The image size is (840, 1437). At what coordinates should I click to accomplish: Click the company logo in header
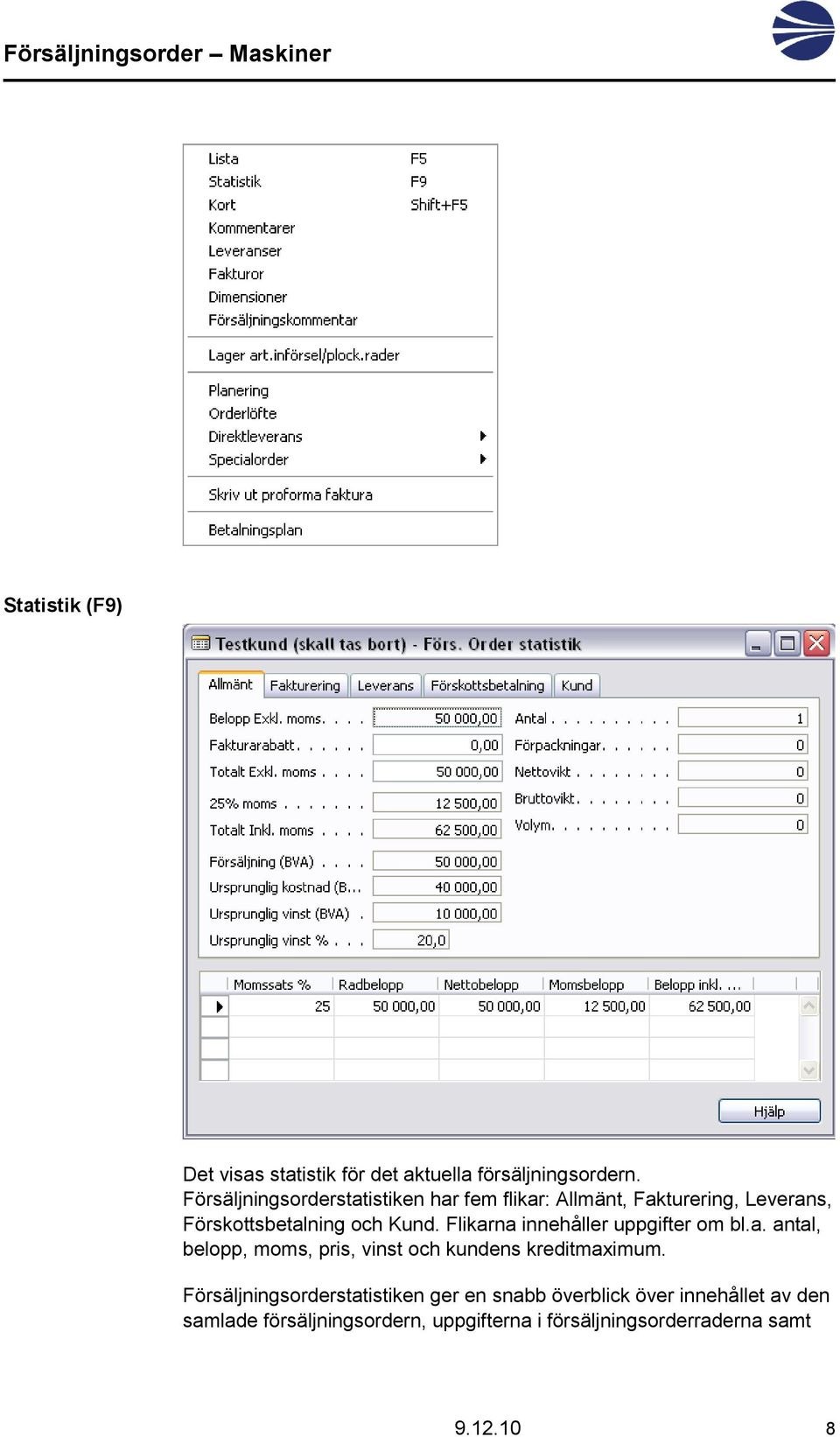(803, 31)
